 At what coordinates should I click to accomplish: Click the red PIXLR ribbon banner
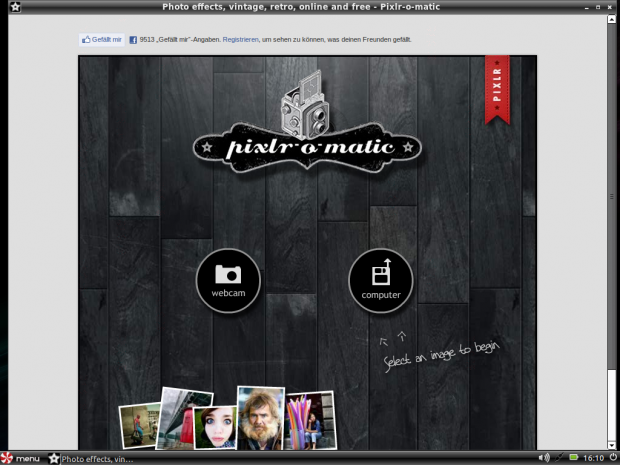(497, 90)
